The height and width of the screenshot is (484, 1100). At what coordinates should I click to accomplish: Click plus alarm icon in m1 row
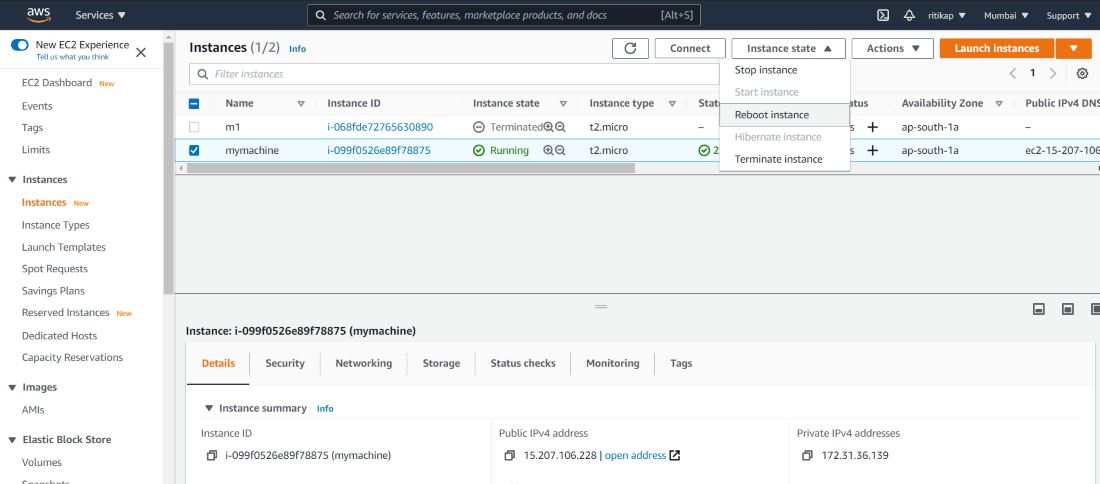click(x=873, y=128)
